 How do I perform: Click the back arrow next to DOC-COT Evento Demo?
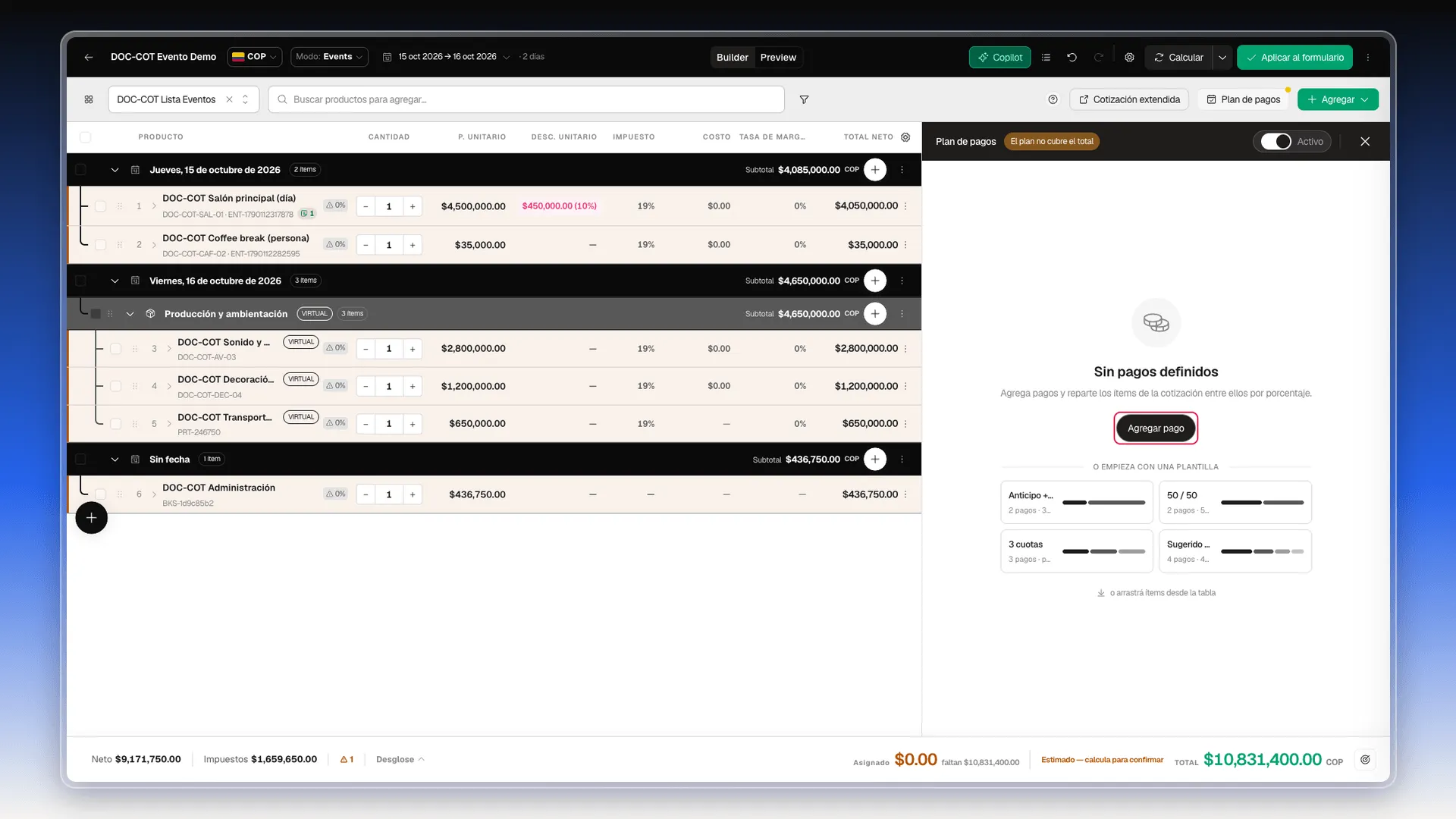[89, 57]
